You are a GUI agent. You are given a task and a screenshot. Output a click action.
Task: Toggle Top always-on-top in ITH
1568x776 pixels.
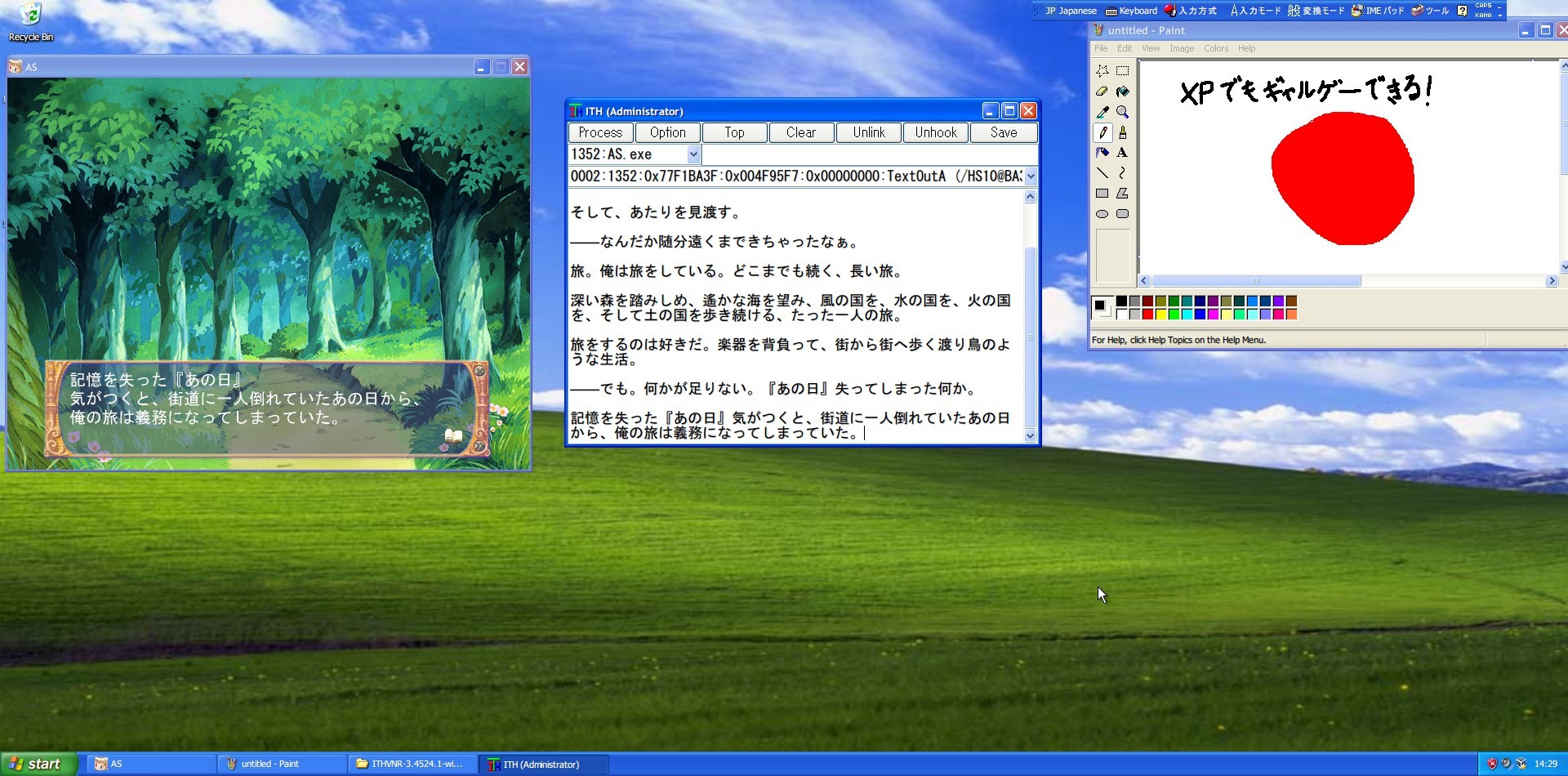(733, 132)
